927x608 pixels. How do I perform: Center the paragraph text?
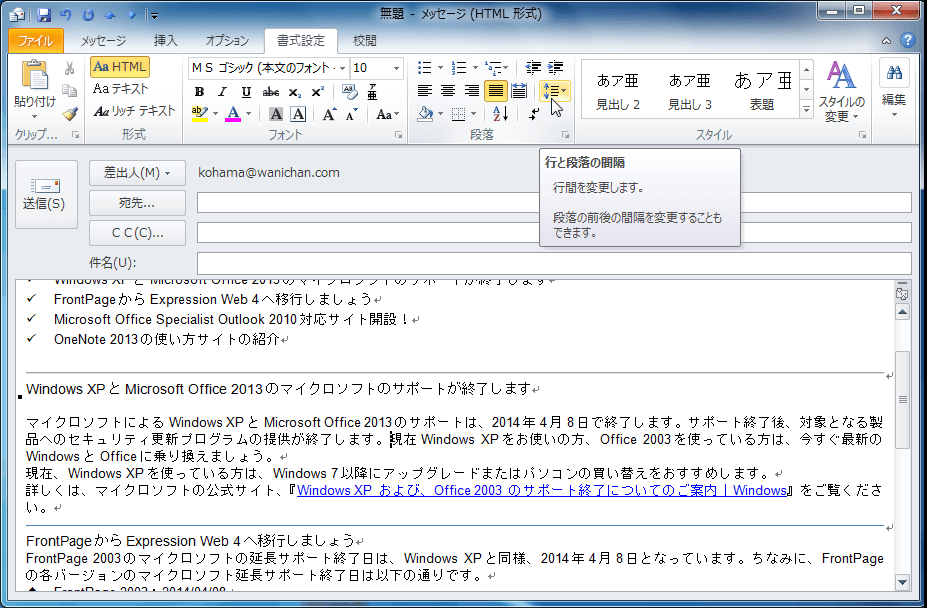(448, 91)
